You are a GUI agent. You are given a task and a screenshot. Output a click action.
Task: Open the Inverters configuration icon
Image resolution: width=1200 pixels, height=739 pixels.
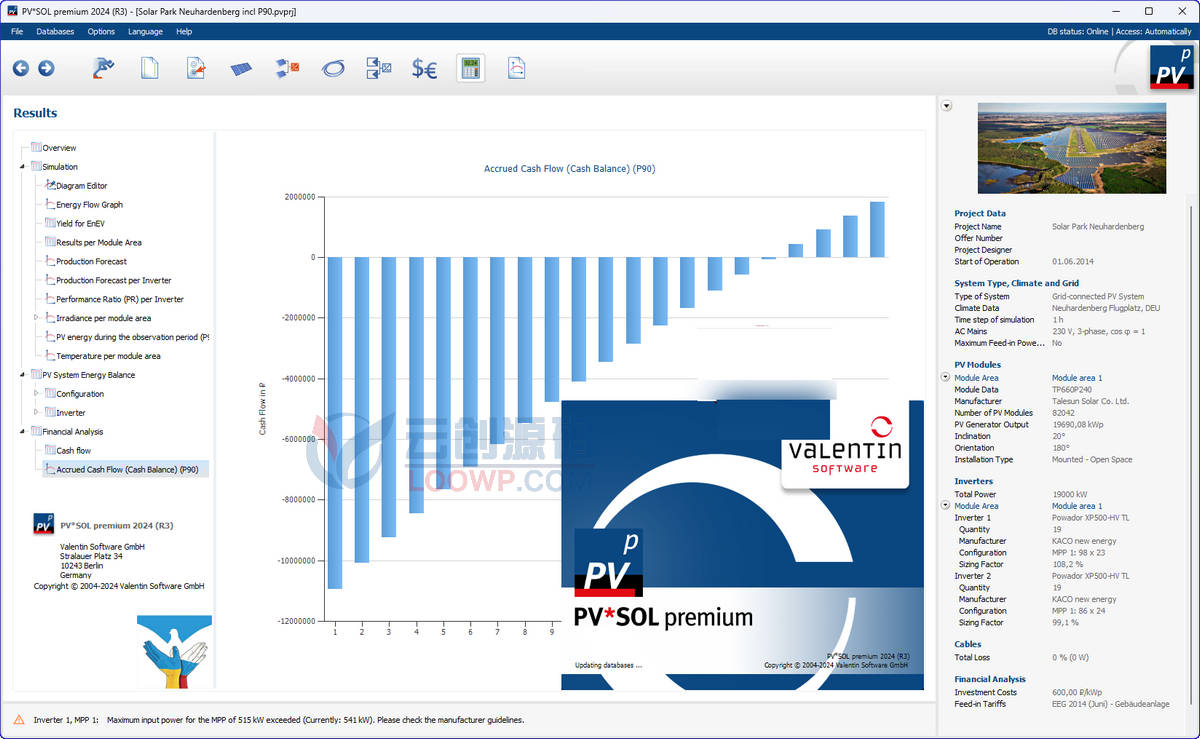[x=288, y=68]
